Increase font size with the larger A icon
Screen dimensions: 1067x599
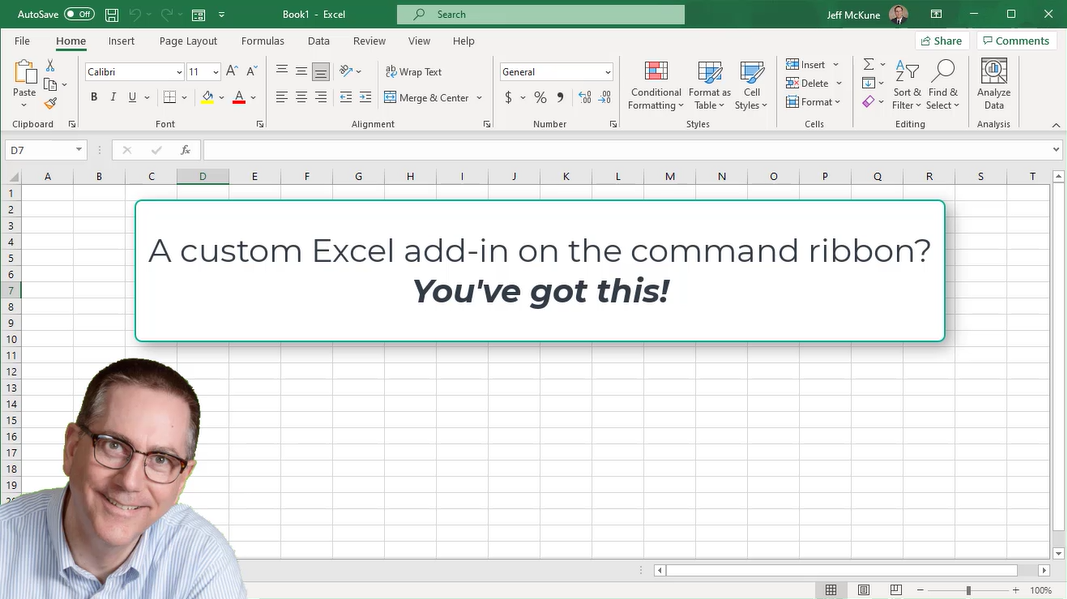click(x=232, y=71)
